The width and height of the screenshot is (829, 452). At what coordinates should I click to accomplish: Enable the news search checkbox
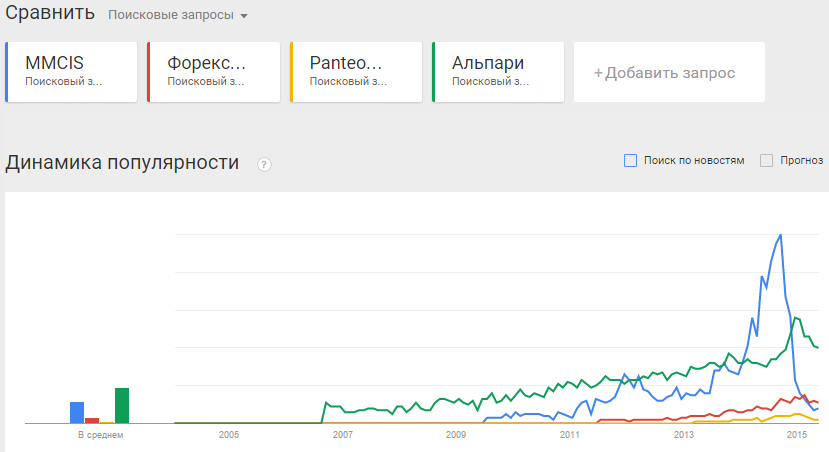click(630, 160)
